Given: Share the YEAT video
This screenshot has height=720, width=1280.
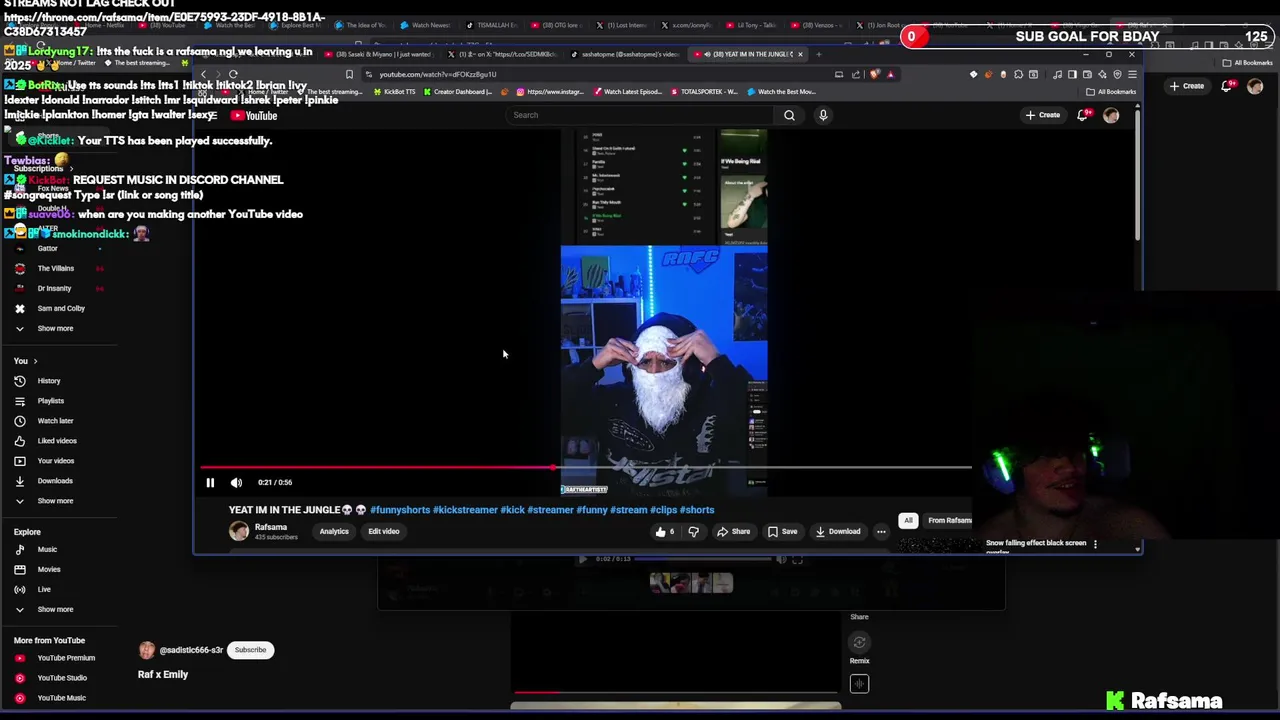Looking at the screenshot, I should (x=733, y=532).
